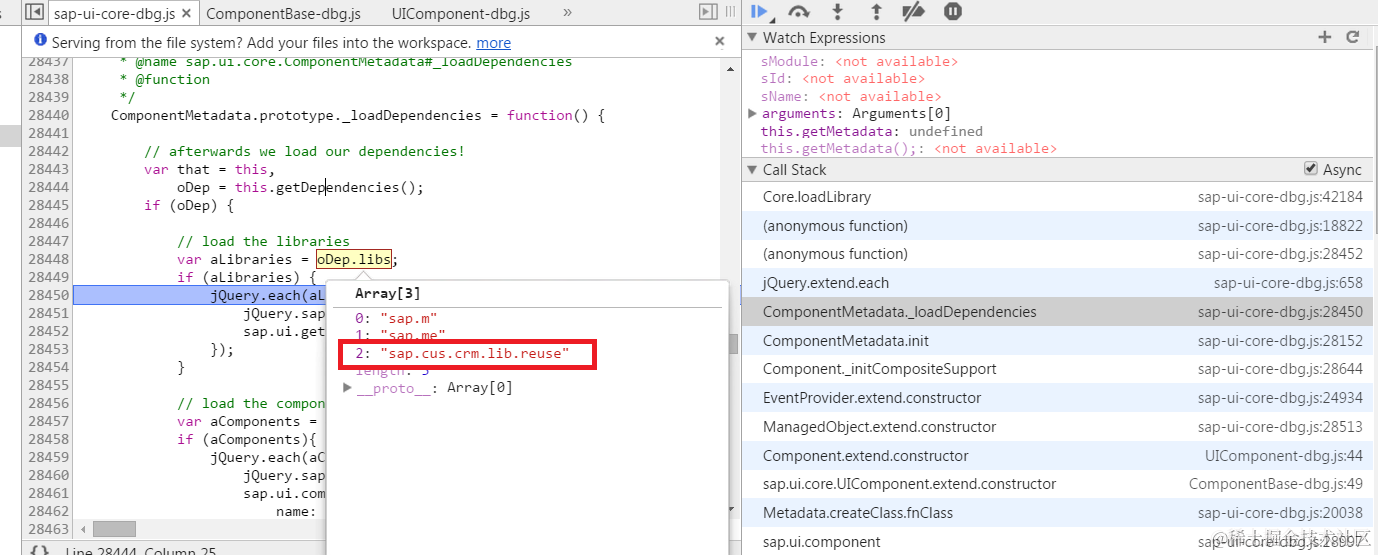
Task: Deactivate breakpoints
Action: (x=914, y=12)
